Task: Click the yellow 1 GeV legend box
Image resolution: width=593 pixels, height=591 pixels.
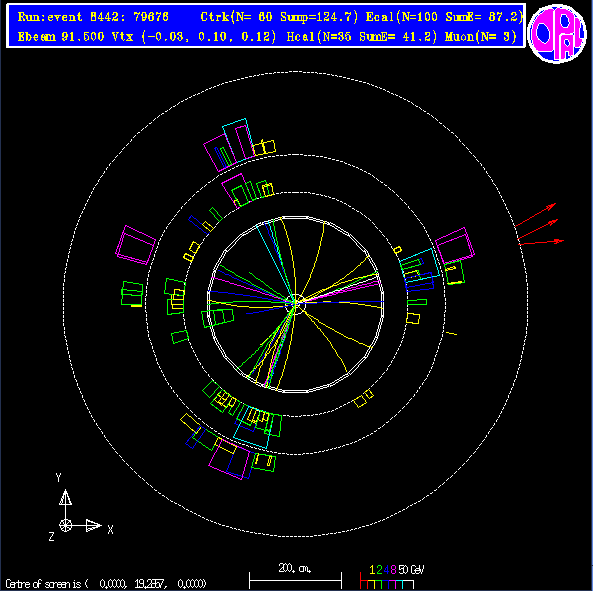Action: [x=372, y=585]
